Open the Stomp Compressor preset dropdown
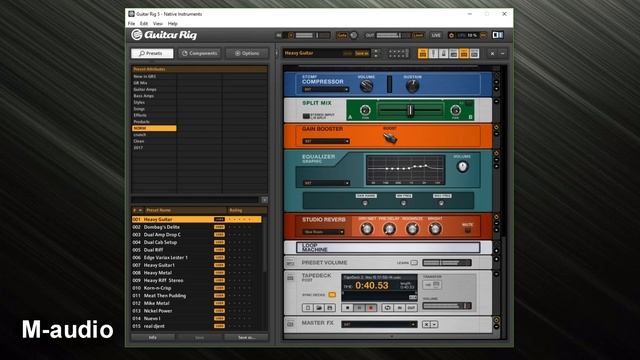This screenshot has height=360, width=640. tap(325, 89)
